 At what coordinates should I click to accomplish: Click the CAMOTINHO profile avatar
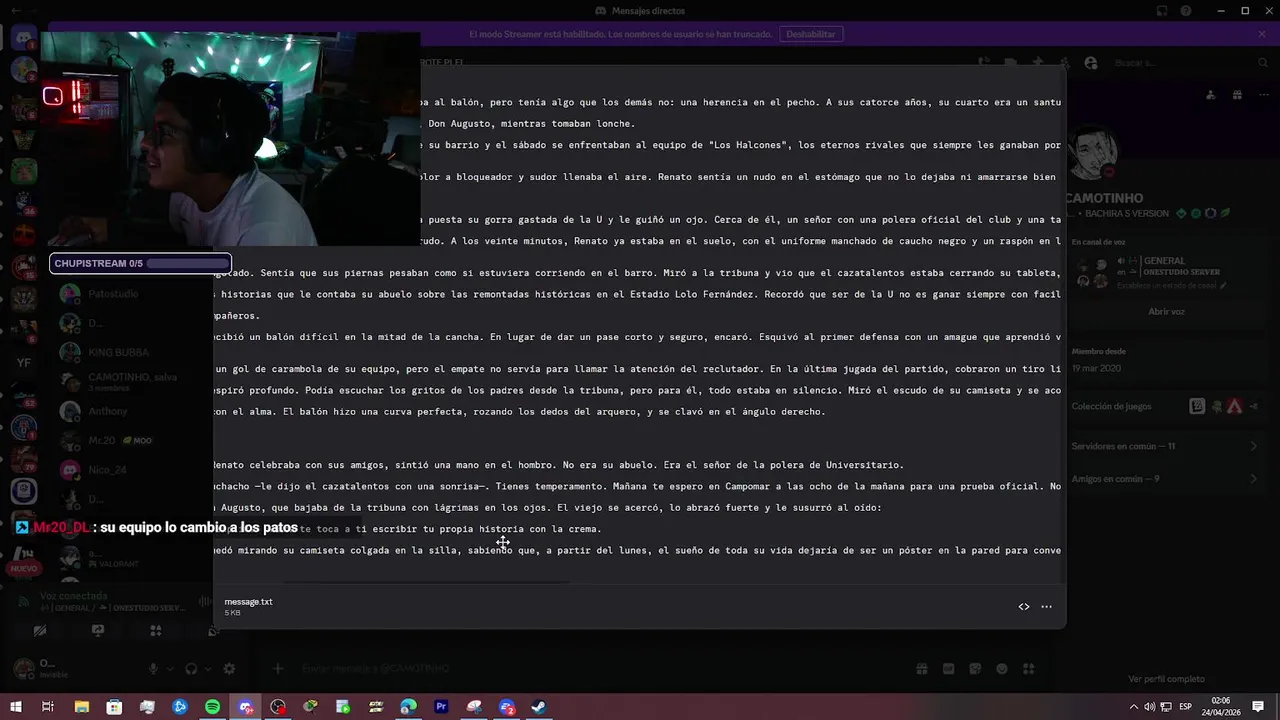tap(1092, 153)
